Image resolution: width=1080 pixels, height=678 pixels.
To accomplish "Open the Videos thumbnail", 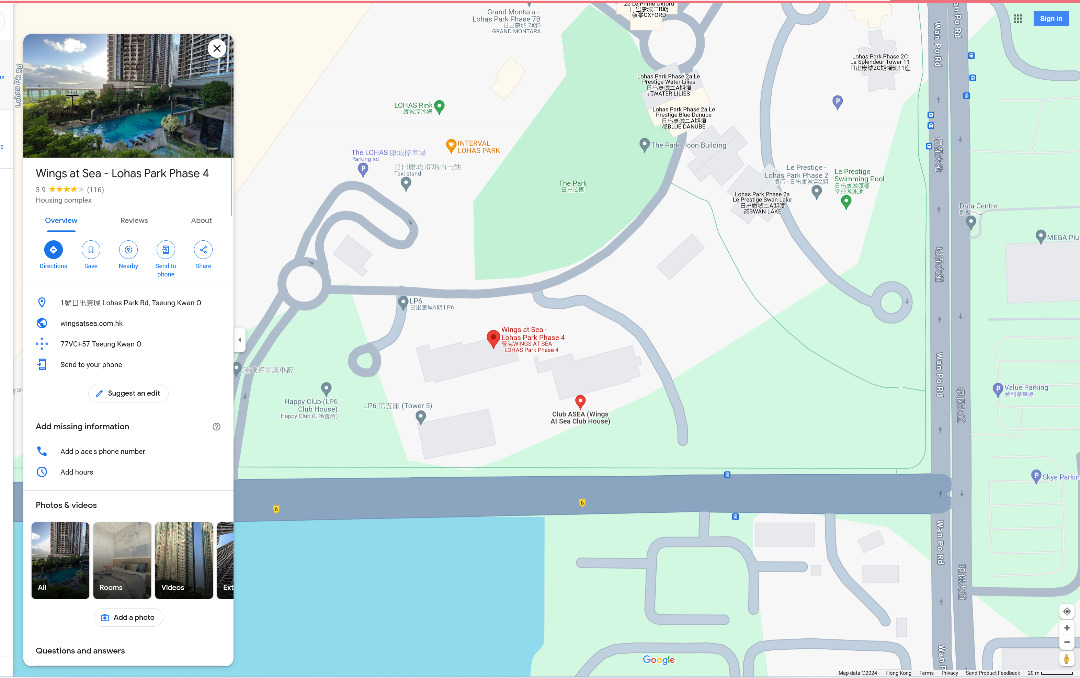I will [184, 560].
